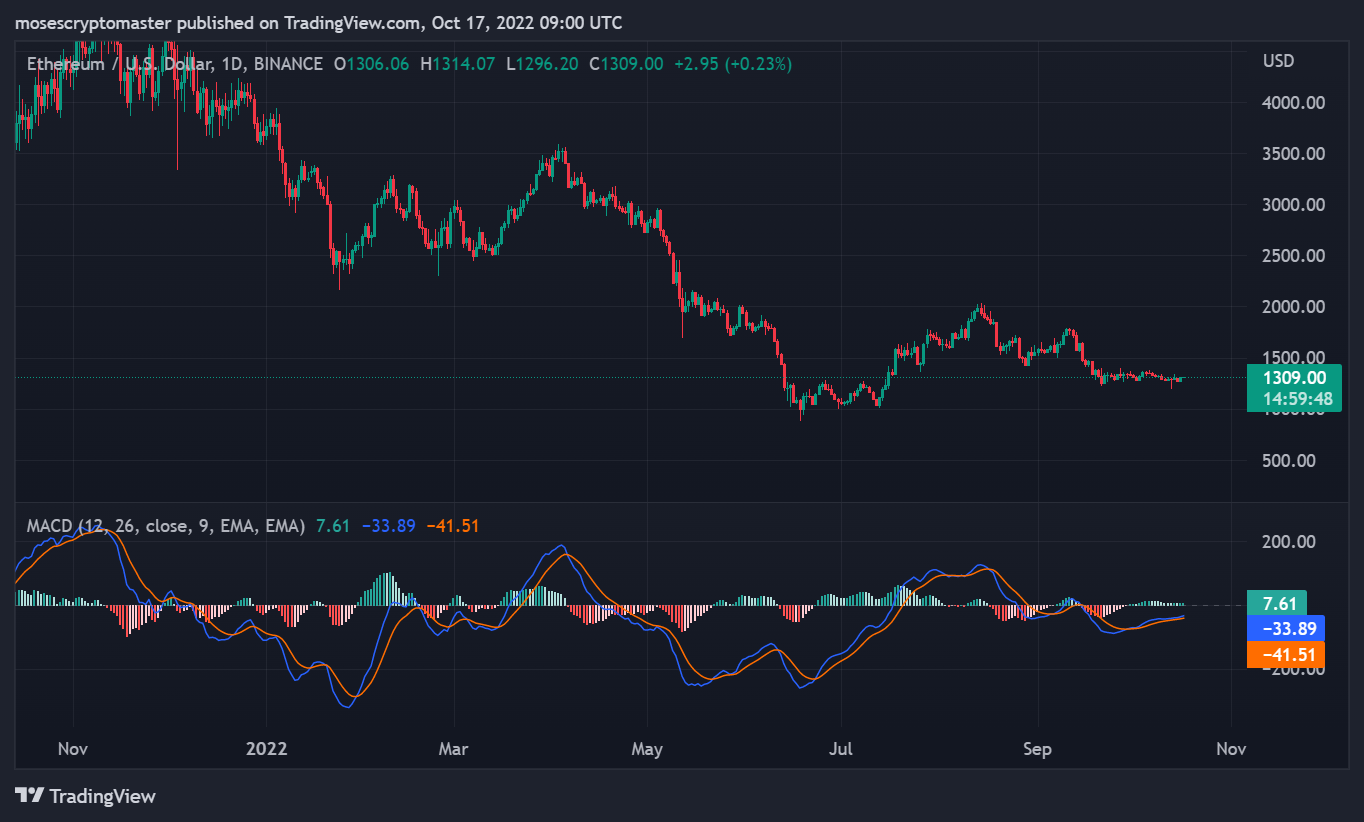Click the blue MACD value −33.89 in legend
The height and width of the screenshot is (822, 1364).
(x=388, y=526)
